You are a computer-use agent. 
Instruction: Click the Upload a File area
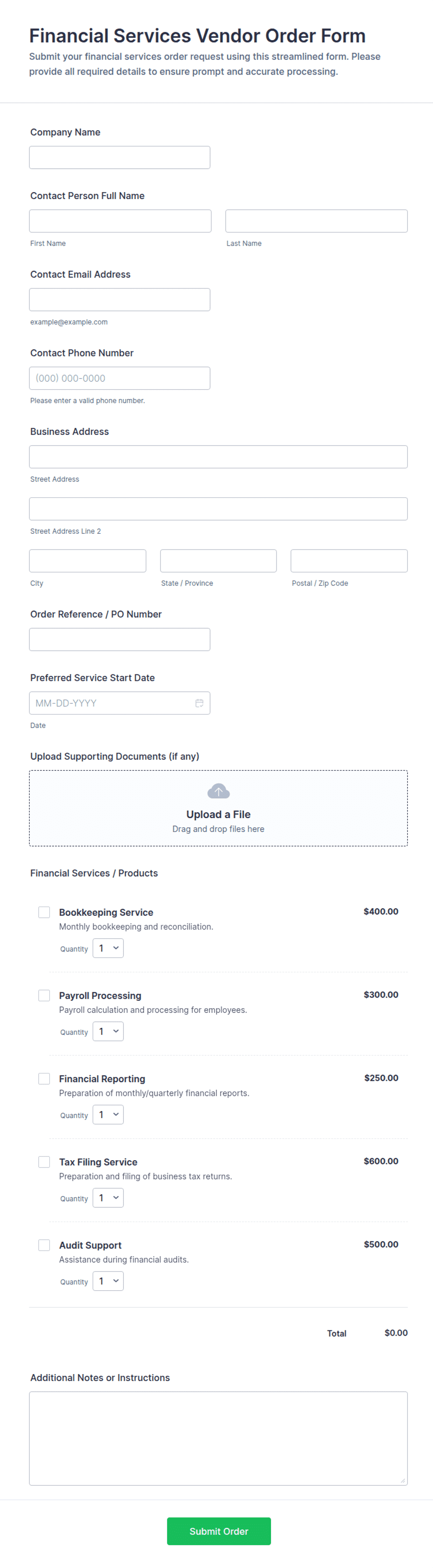click(218, 808)
